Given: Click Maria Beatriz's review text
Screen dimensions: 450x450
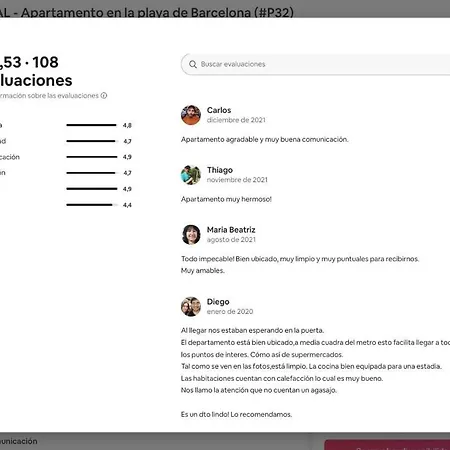Looking at the screenshot, I should [300, 265].
